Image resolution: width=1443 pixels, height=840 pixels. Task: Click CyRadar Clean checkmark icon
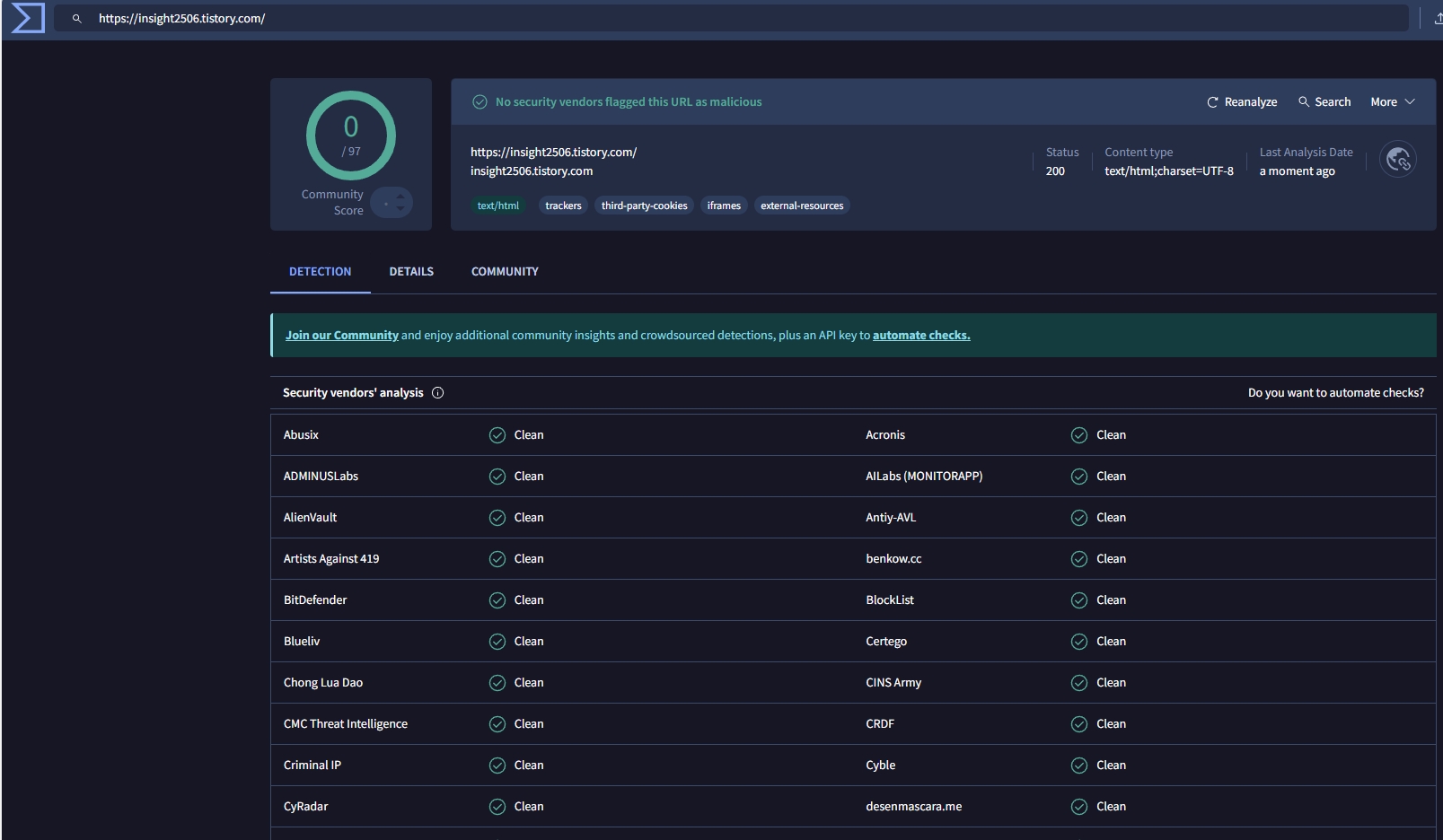(497, 807)
